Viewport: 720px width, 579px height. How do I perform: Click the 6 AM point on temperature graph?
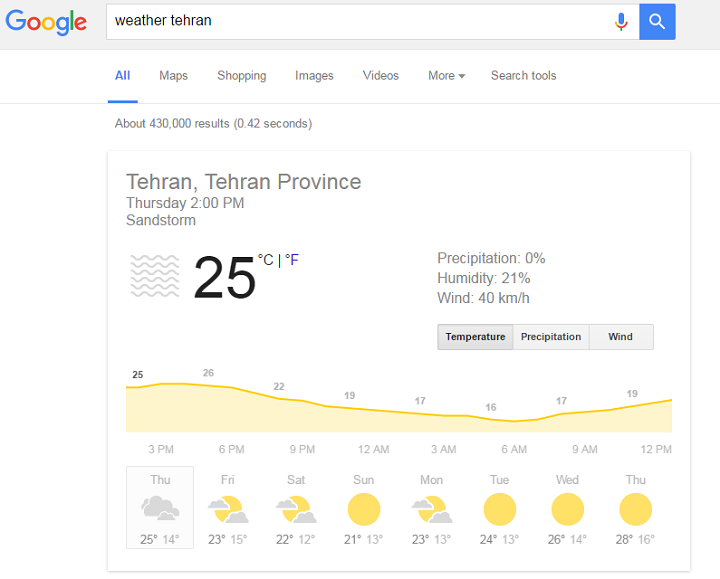[514, 421]
